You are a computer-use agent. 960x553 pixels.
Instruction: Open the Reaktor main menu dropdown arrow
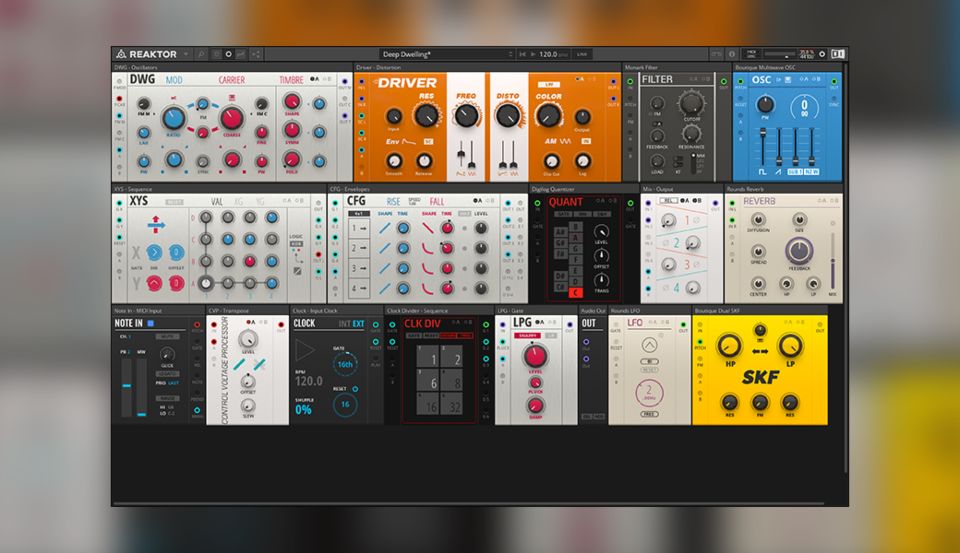click(x=188, y=54)
